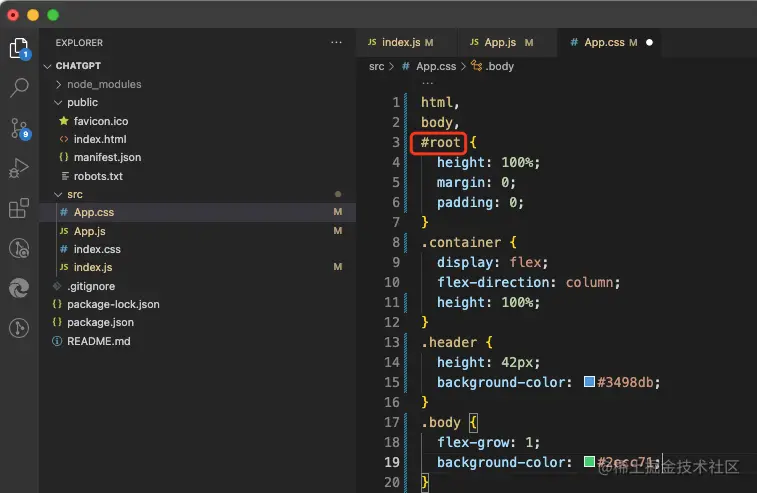
Task: Click EXPLORER panel title
Action: pos(79,42)
